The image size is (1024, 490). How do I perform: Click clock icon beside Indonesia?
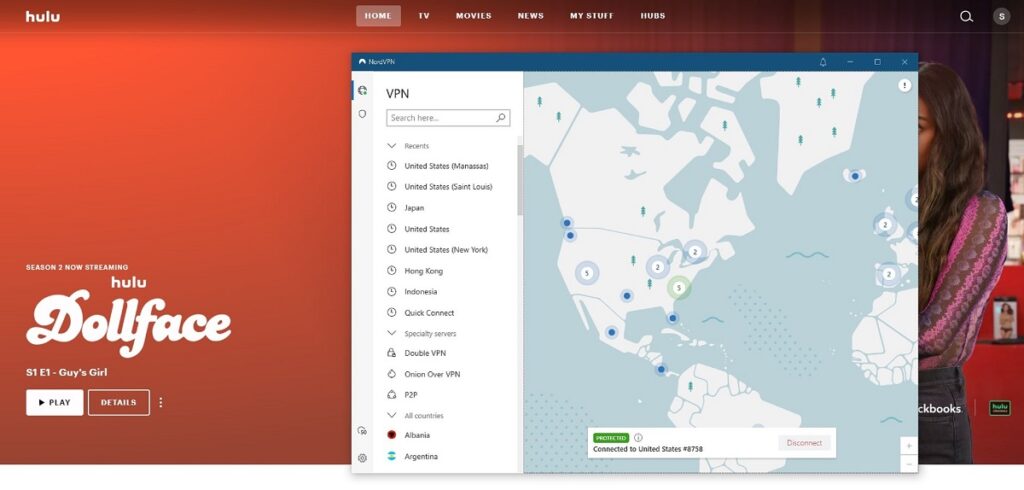pos(391,291)
